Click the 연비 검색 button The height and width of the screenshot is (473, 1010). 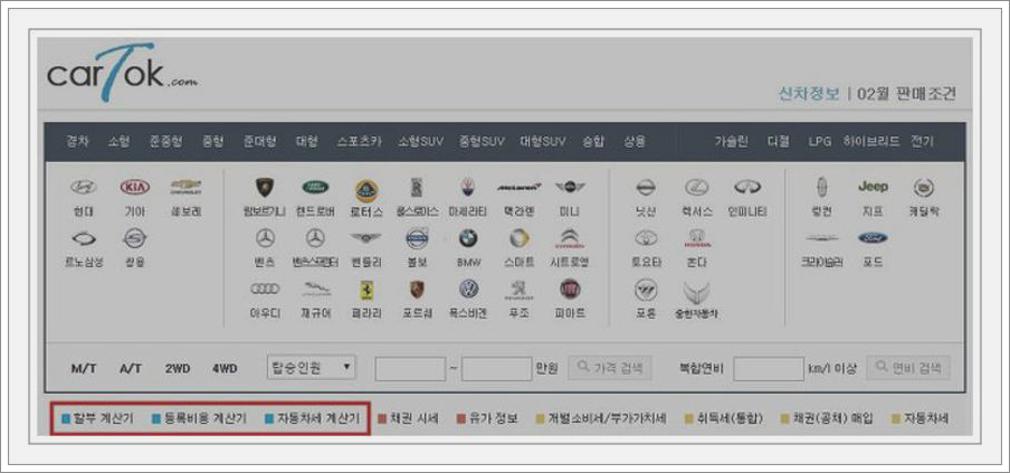908,368
